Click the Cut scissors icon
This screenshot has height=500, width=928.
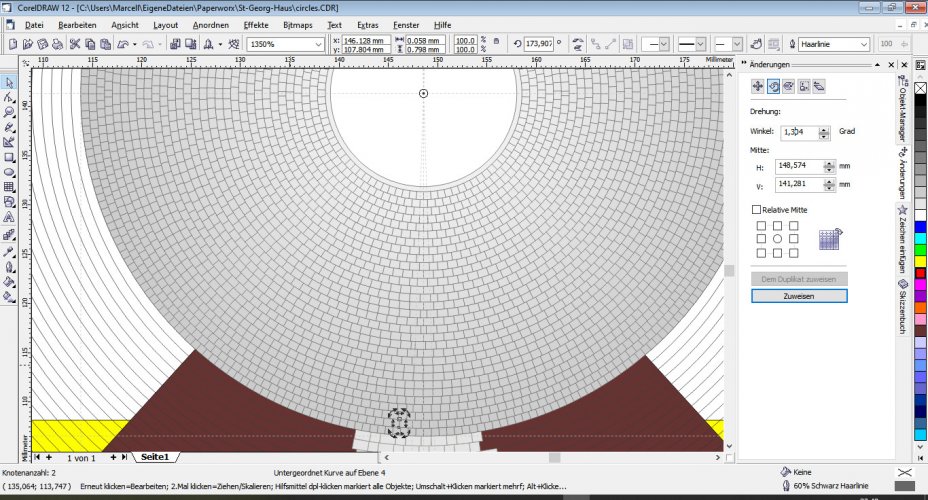pos(75,44)
